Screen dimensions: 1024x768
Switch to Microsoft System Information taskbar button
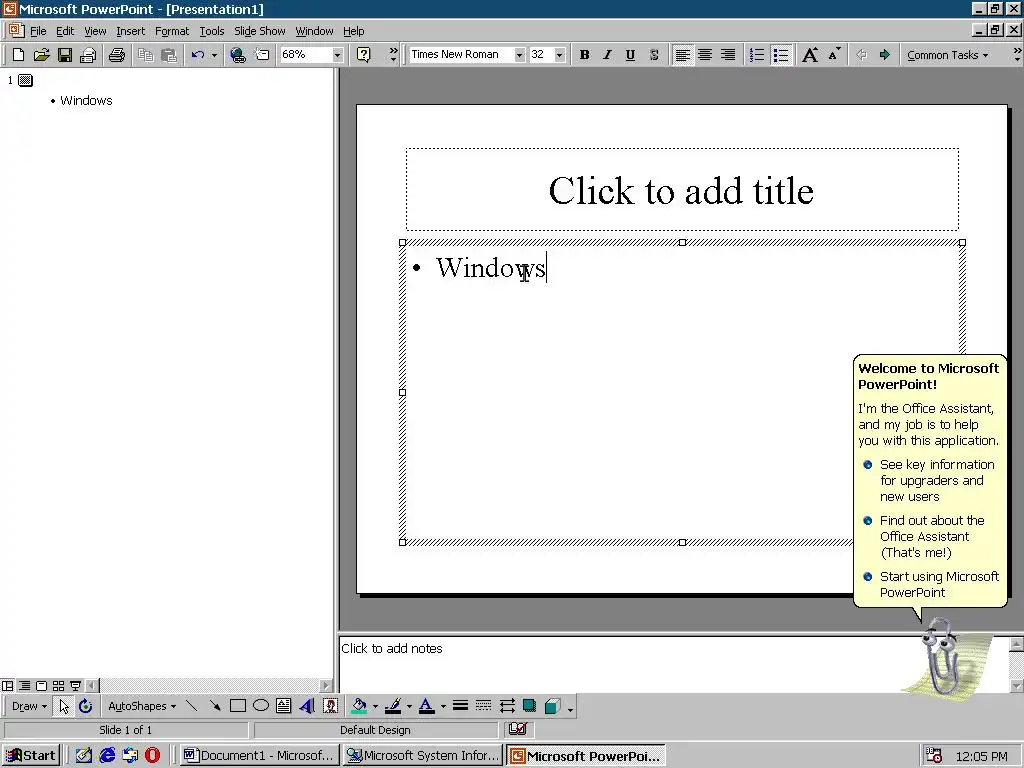point(423,756)
